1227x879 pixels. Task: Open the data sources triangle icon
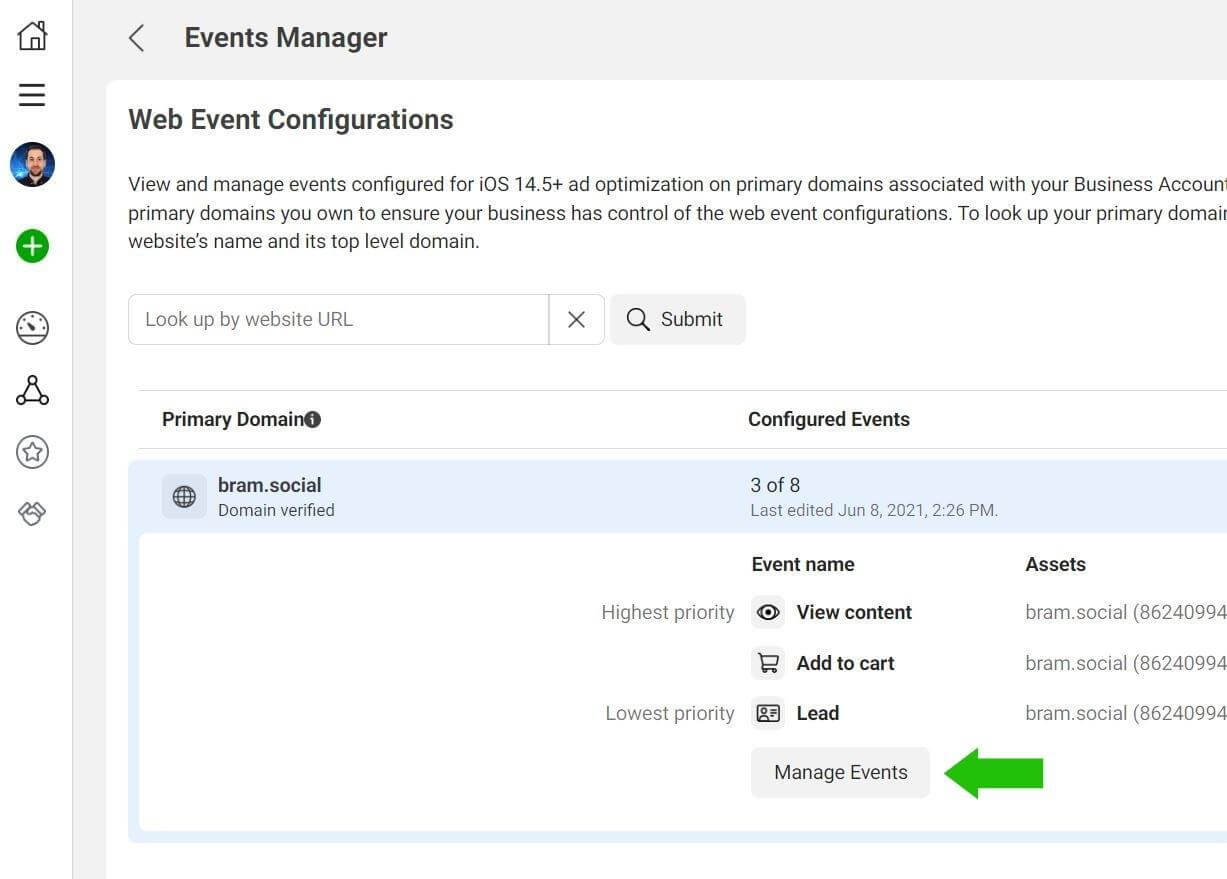(x=32, y=390)
